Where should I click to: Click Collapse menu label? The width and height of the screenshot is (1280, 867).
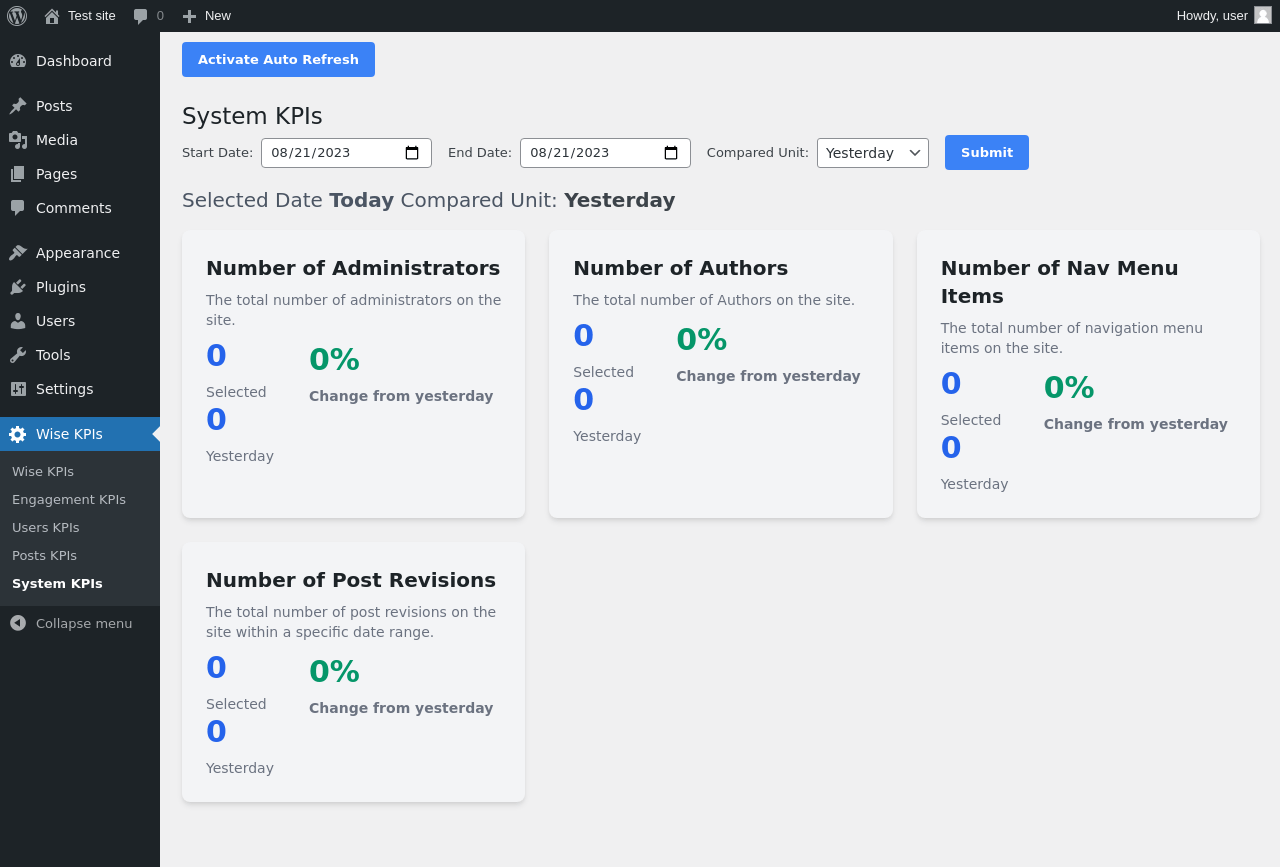coord(84,623)
